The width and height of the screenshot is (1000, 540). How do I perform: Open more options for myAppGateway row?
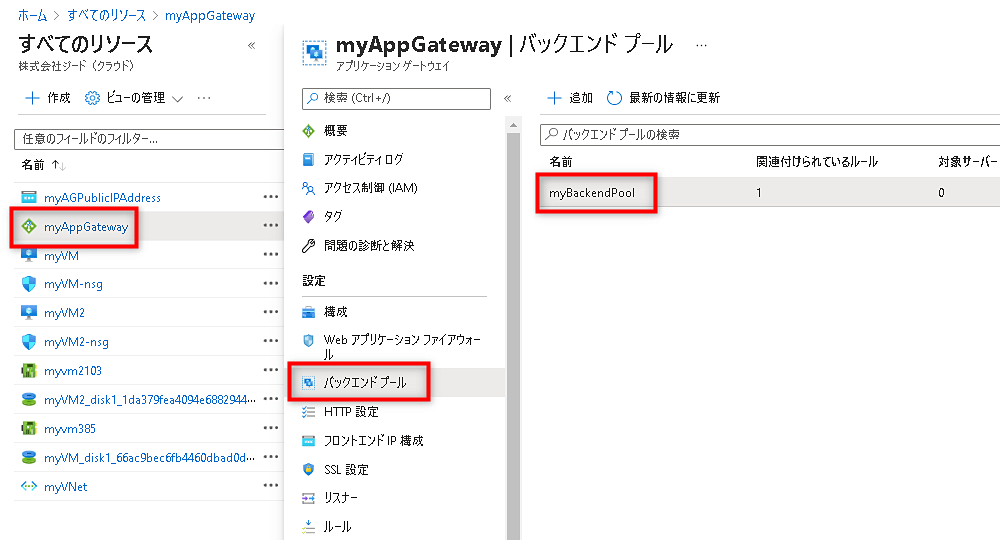coord(271,226)
